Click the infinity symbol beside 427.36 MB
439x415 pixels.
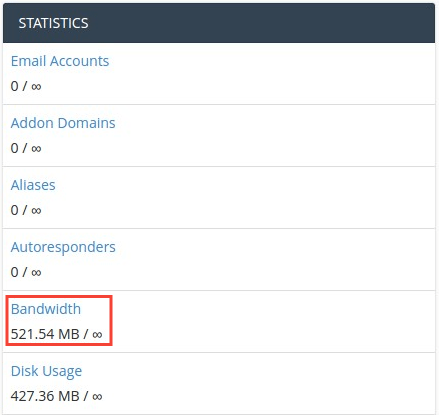pos(97,397)
